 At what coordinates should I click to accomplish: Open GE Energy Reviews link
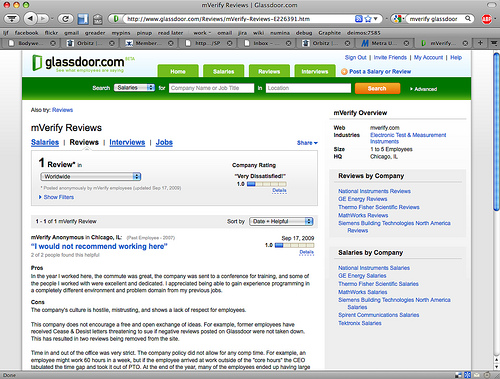363,199
